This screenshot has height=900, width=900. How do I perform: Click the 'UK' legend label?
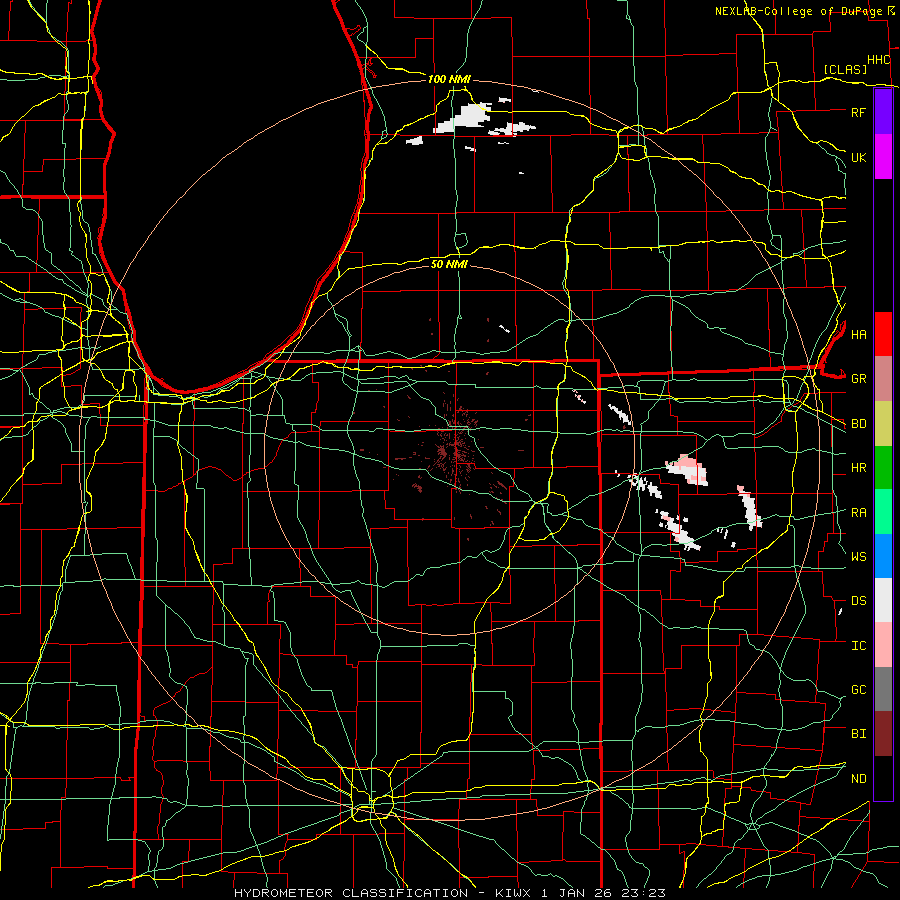click(x=858, y=157)
